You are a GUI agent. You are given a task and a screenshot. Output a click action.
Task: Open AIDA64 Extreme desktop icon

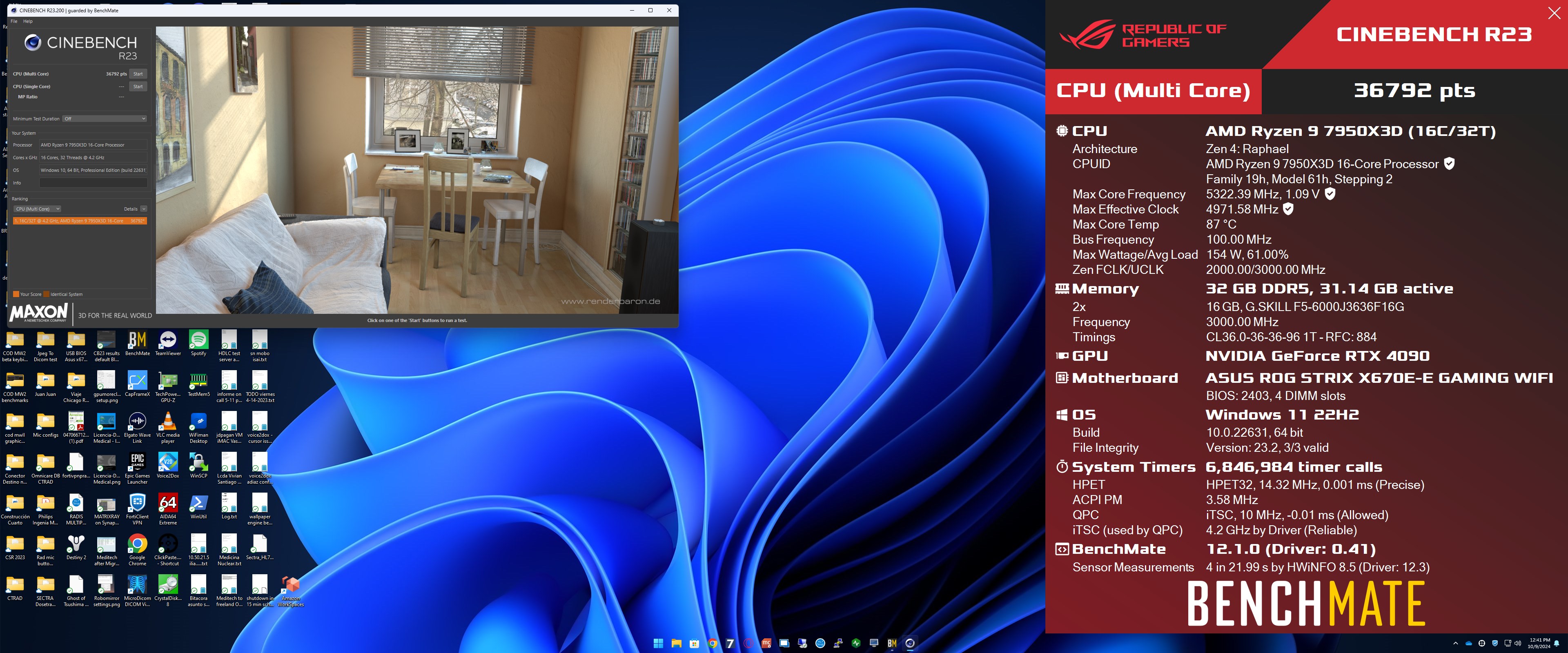(x=168, y=510)
